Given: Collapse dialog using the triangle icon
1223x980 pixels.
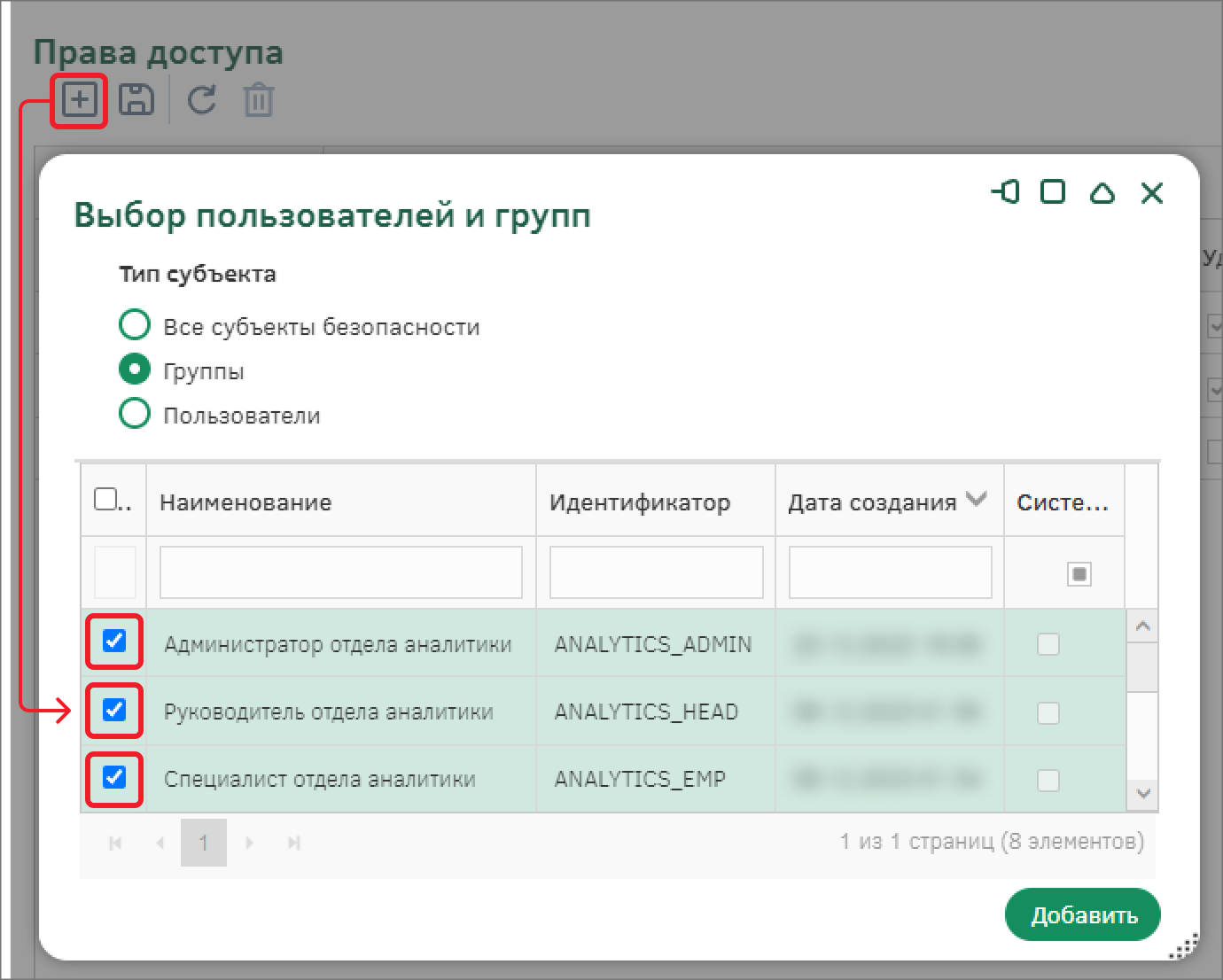Looking at the screenshot, I should 1102,192.
